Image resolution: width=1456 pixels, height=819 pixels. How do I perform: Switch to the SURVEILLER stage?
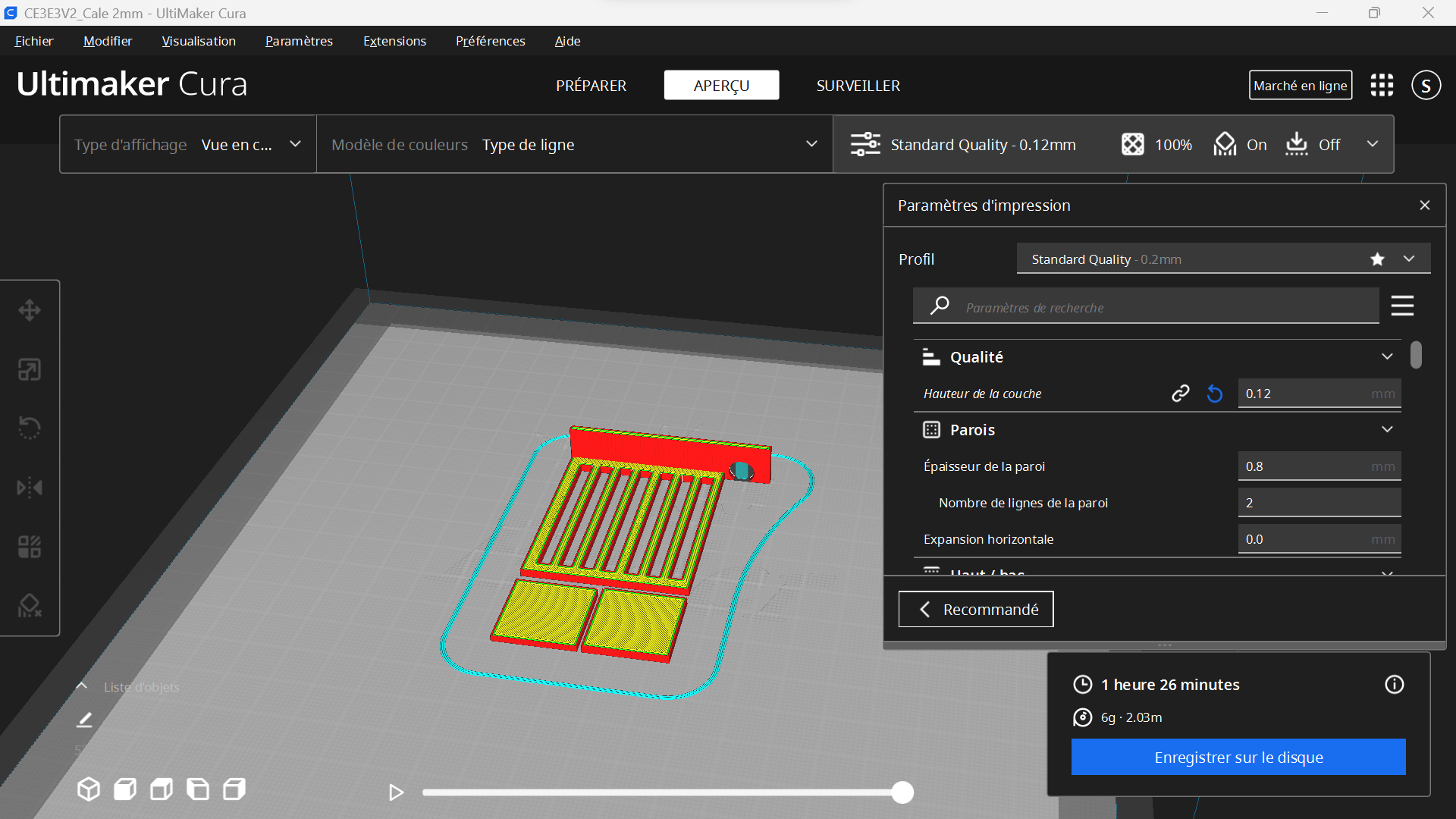coord(858,86)
